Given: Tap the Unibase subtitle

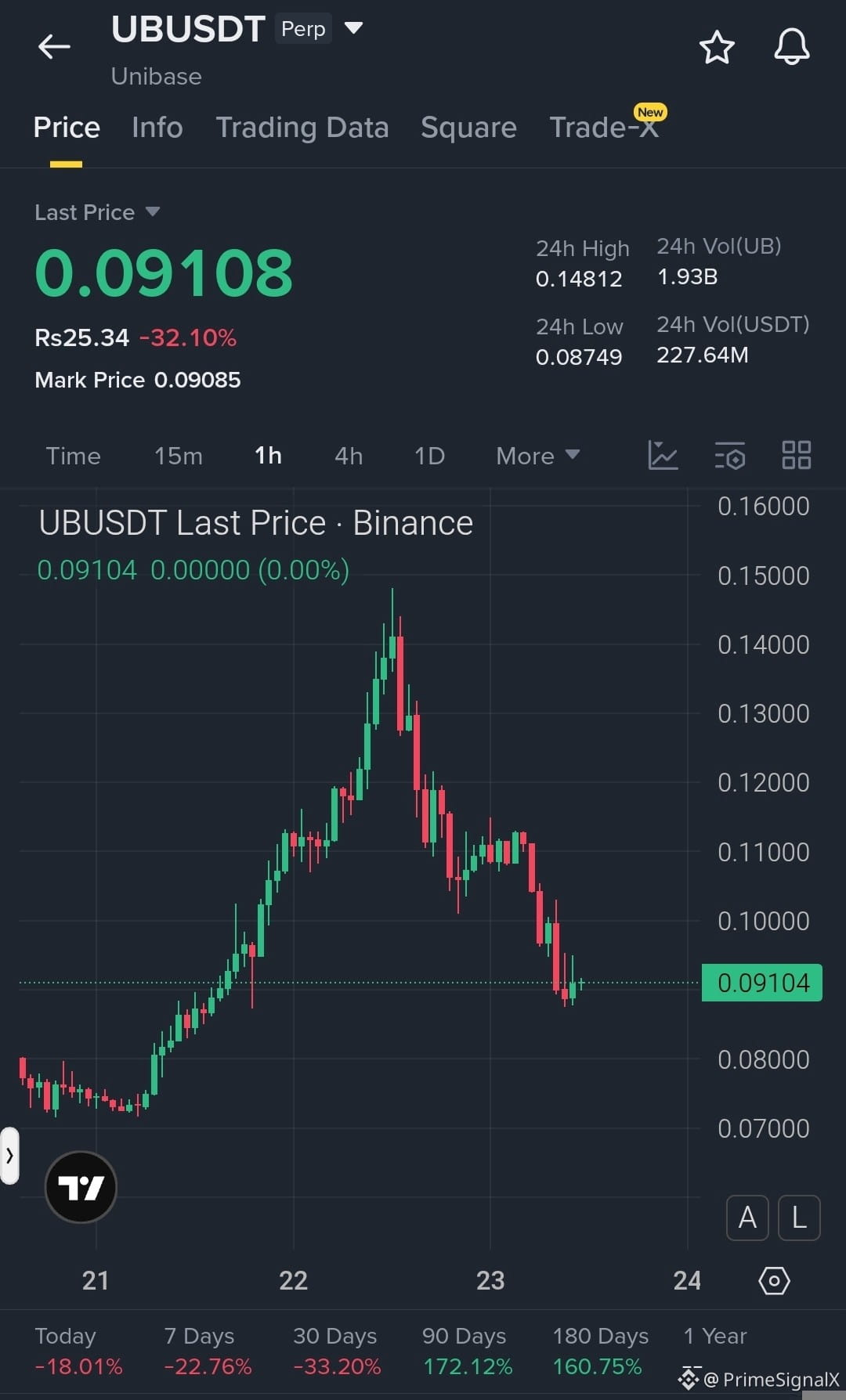Looking at the screenshot, I should pyautogui.click(x=157, y=76).
